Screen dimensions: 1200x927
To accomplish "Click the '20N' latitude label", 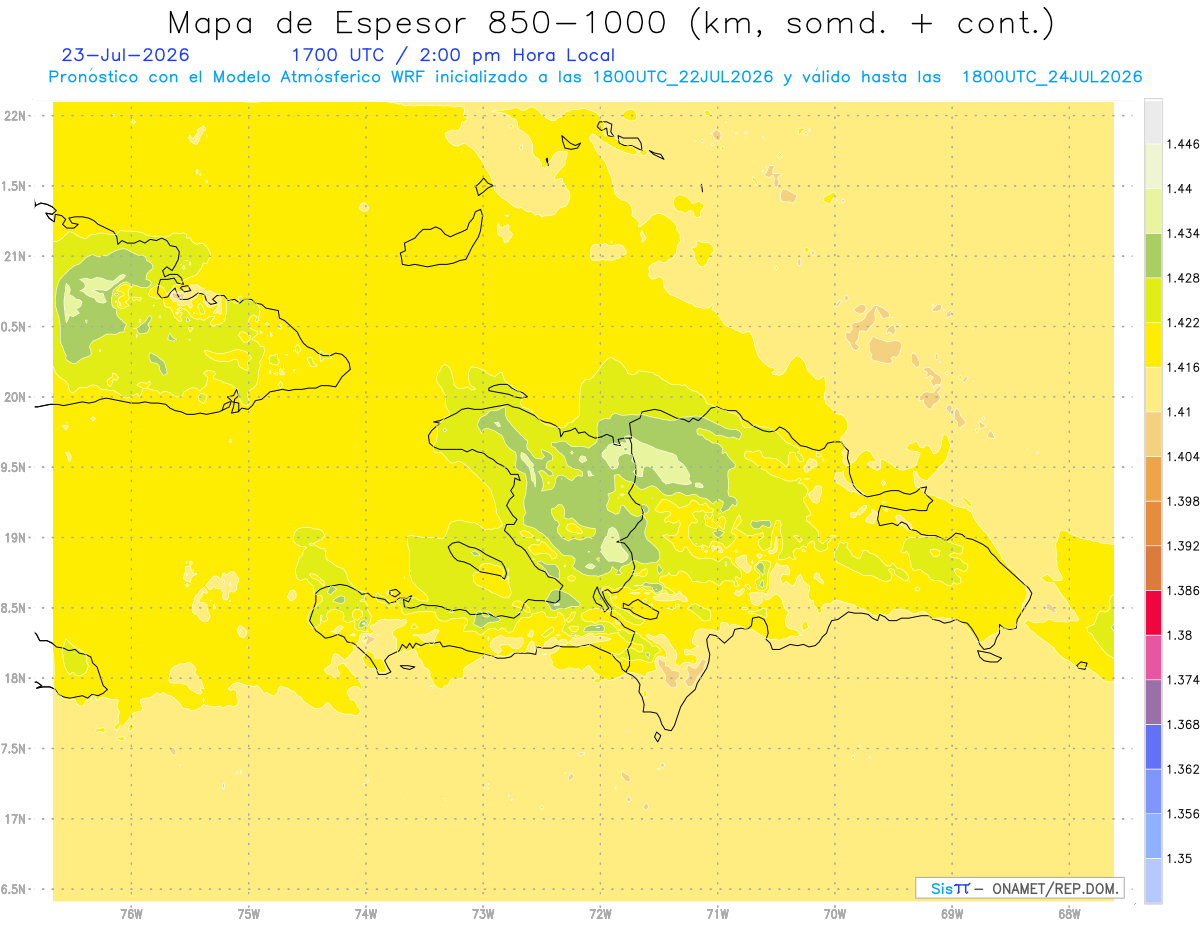I will pos(17,397).
